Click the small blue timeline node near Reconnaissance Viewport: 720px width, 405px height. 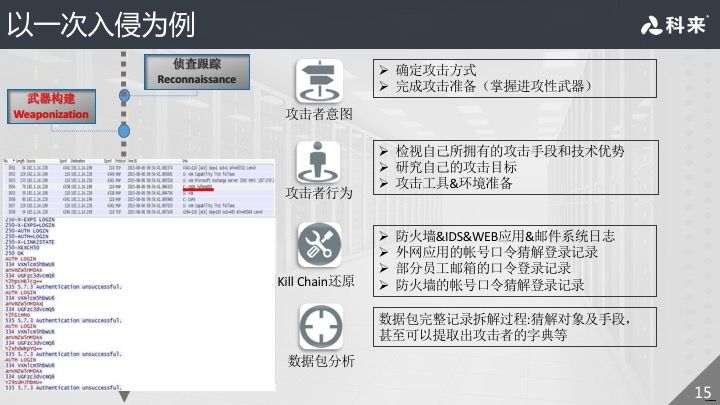point(124,96)
